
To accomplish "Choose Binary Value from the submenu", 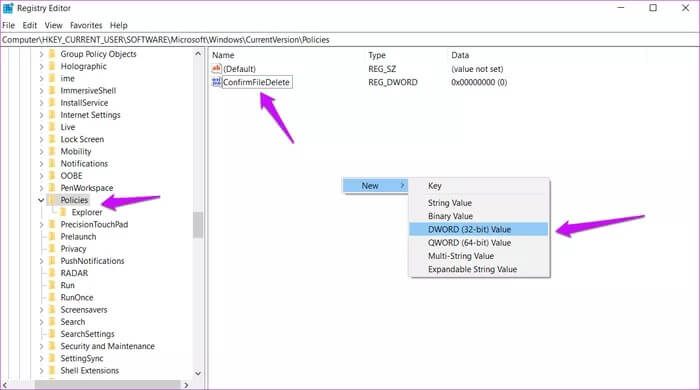I will (479, 216).
